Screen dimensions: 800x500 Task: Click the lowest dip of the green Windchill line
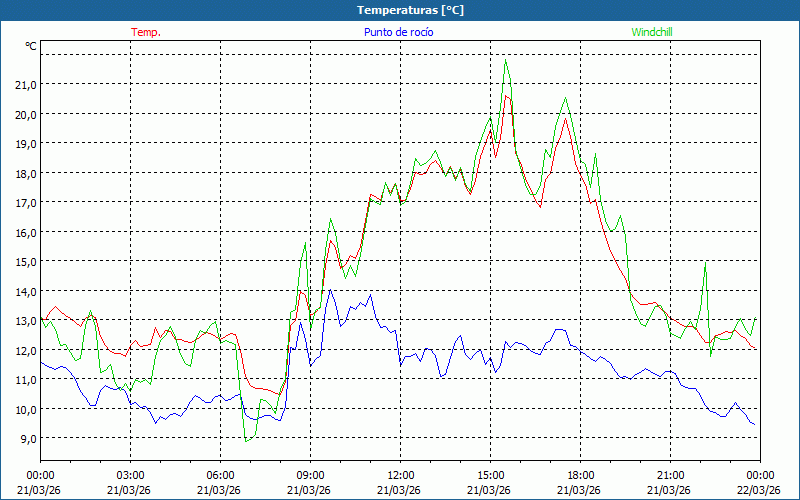pyautogui.click(x=246, y=440)
